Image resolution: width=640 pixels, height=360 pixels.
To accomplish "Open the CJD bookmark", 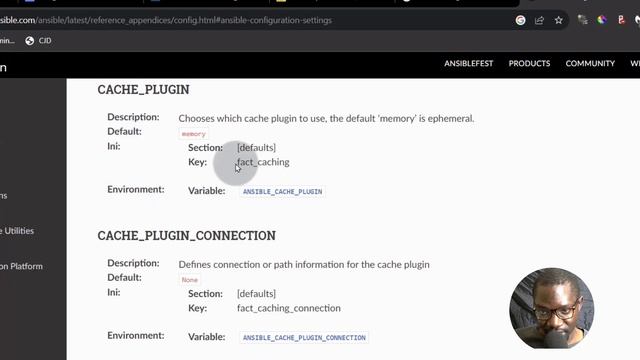I will click(38, 40).
